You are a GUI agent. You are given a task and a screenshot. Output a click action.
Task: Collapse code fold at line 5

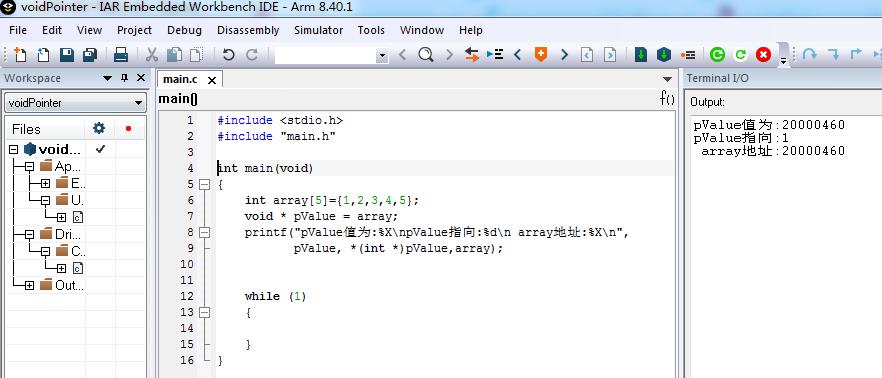[204, 184]
